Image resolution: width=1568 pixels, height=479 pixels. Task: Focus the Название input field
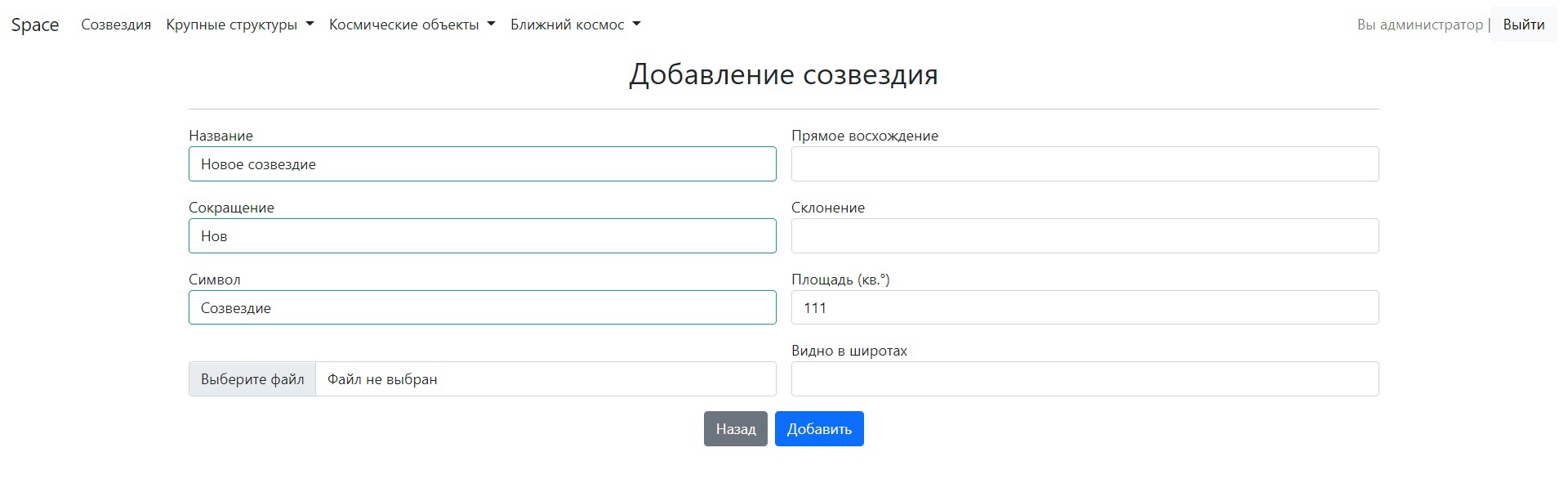483,164
